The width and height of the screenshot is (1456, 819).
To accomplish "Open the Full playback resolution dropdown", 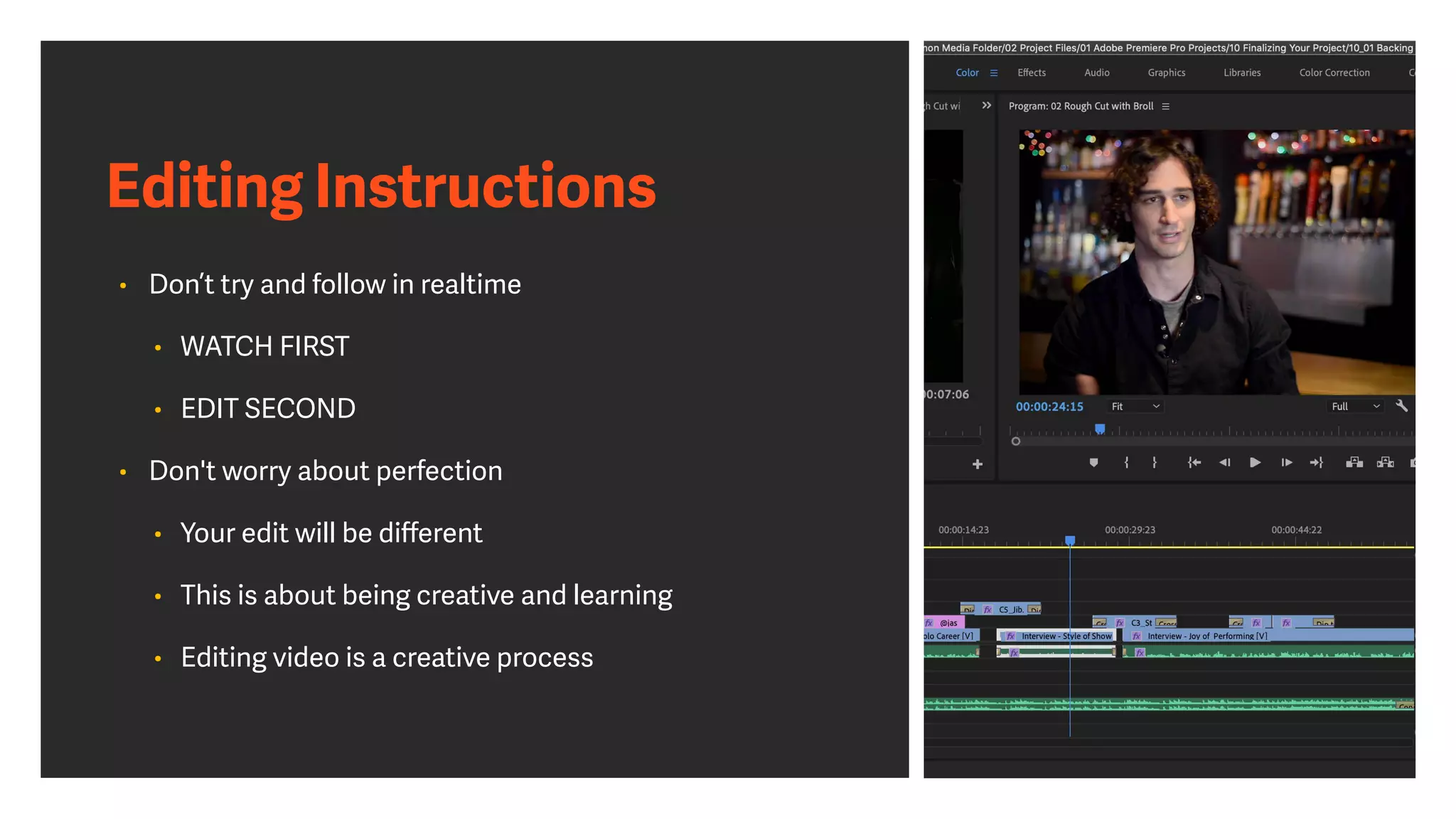I will (1355, 407).
